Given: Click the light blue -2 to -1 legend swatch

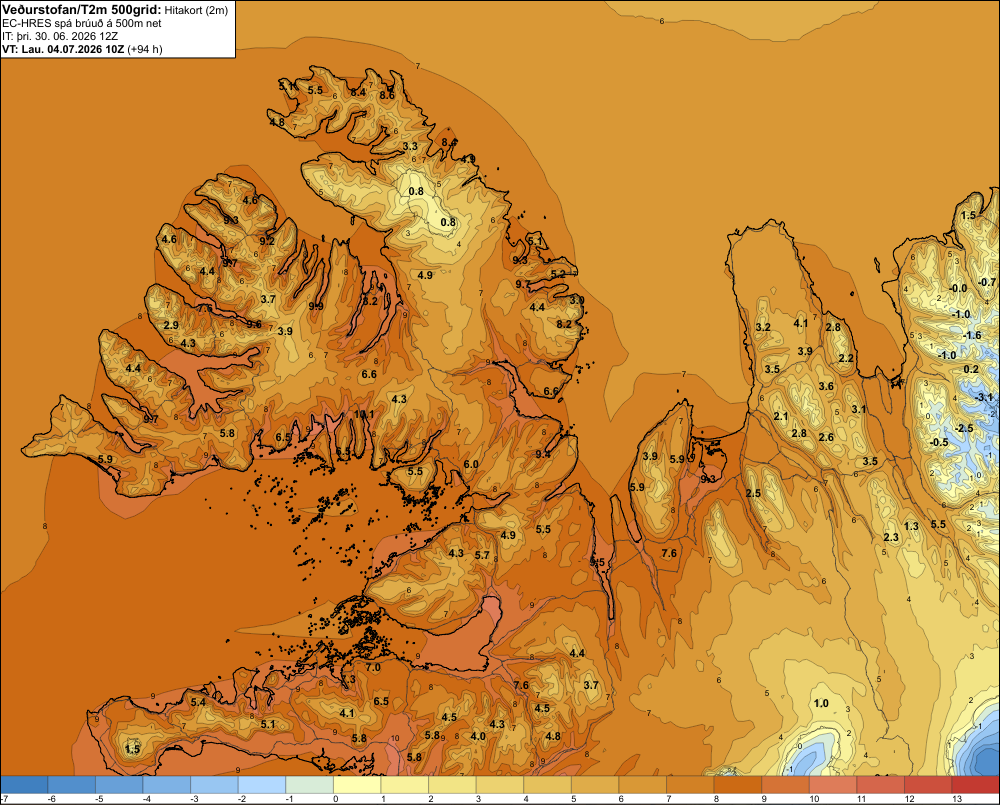Looking at the screenshot, I should (262, 784).
